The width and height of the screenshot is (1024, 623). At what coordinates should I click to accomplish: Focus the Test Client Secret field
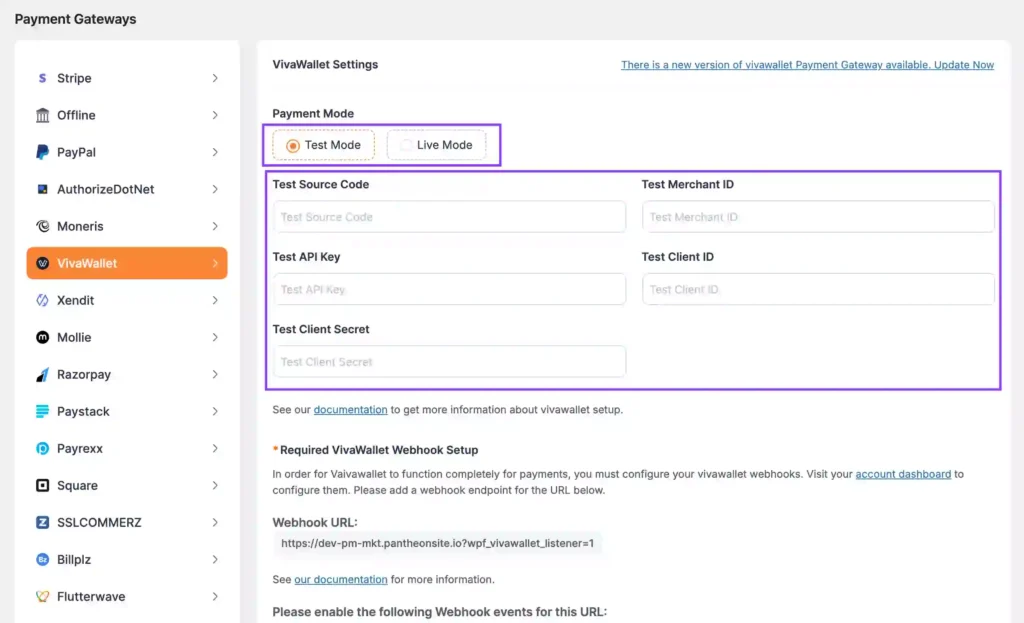pyautogui.click(x=449, y=362)
